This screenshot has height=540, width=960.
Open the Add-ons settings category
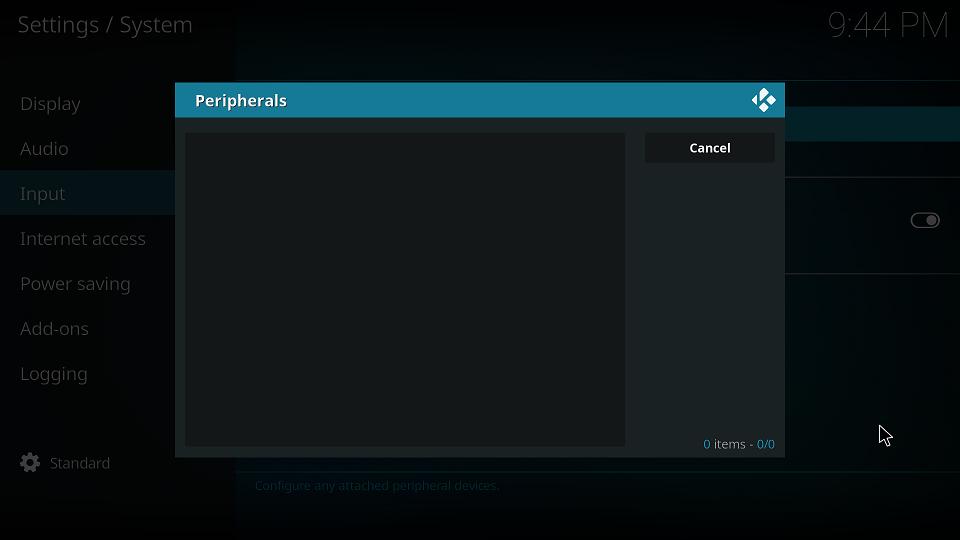(54, 329)
